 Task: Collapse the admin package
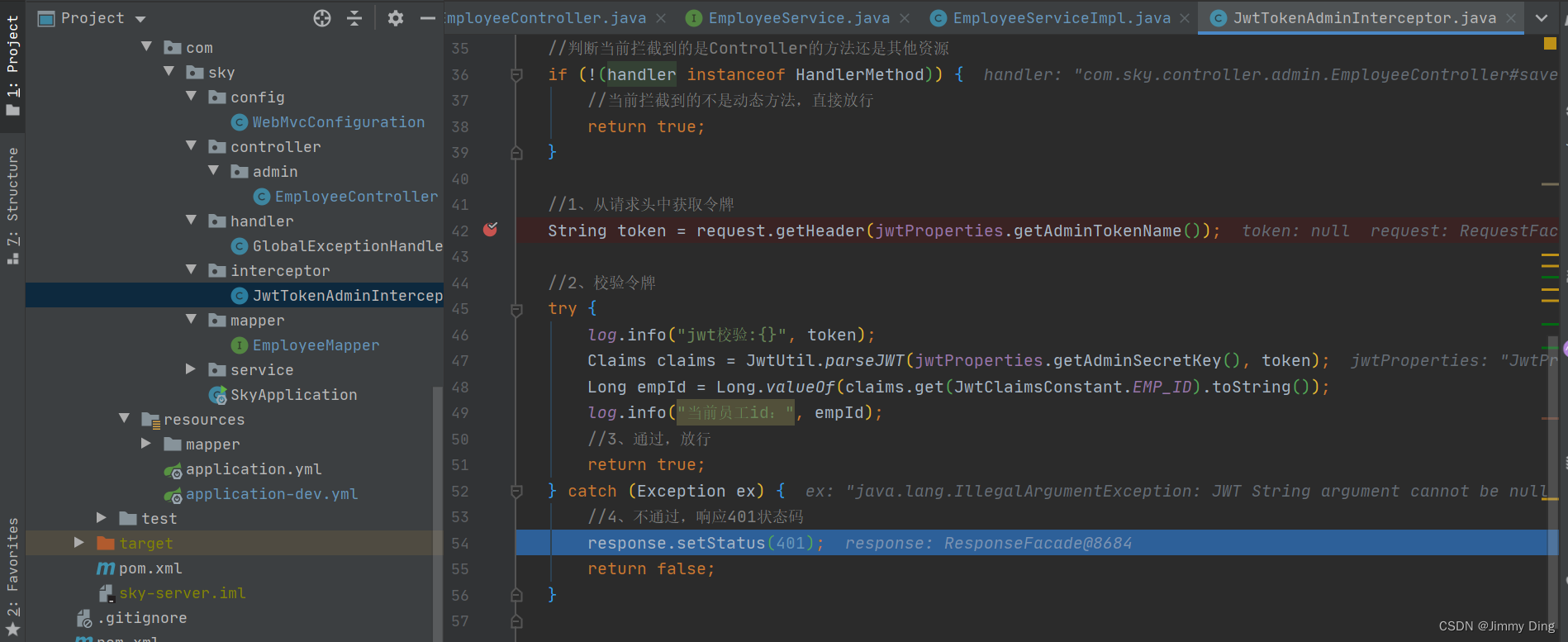(213, 171)
